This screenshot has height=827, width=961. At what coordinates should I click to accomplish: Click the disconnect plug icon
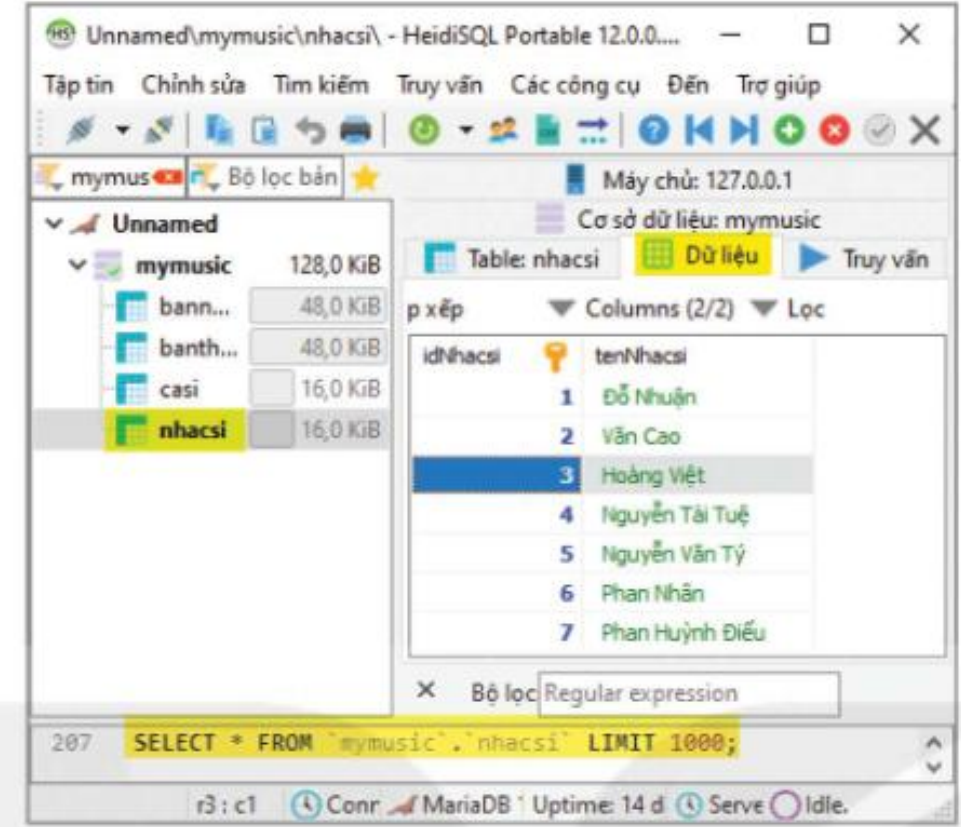[159, 130]
